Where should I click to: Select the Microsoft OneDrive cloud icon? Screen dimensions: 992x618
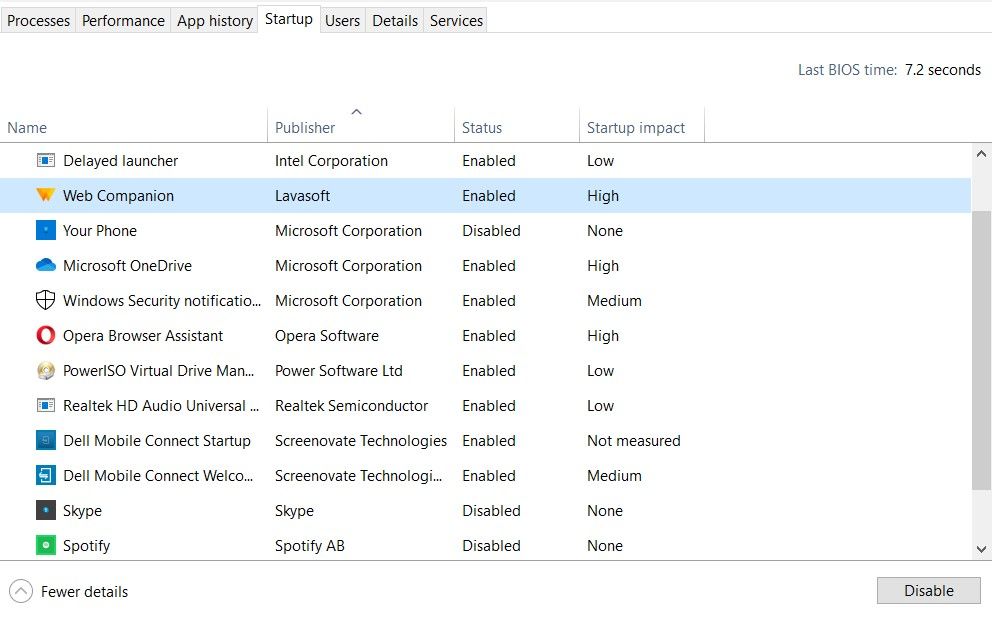46,265
